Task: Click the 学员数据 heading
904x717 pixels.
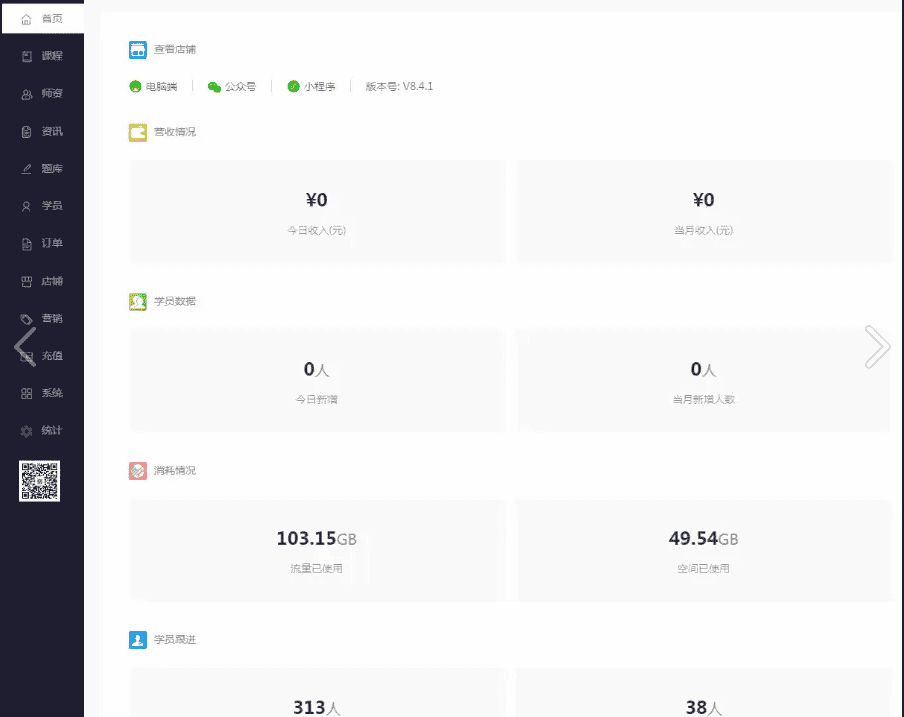Action: click(x=175, y=301)
